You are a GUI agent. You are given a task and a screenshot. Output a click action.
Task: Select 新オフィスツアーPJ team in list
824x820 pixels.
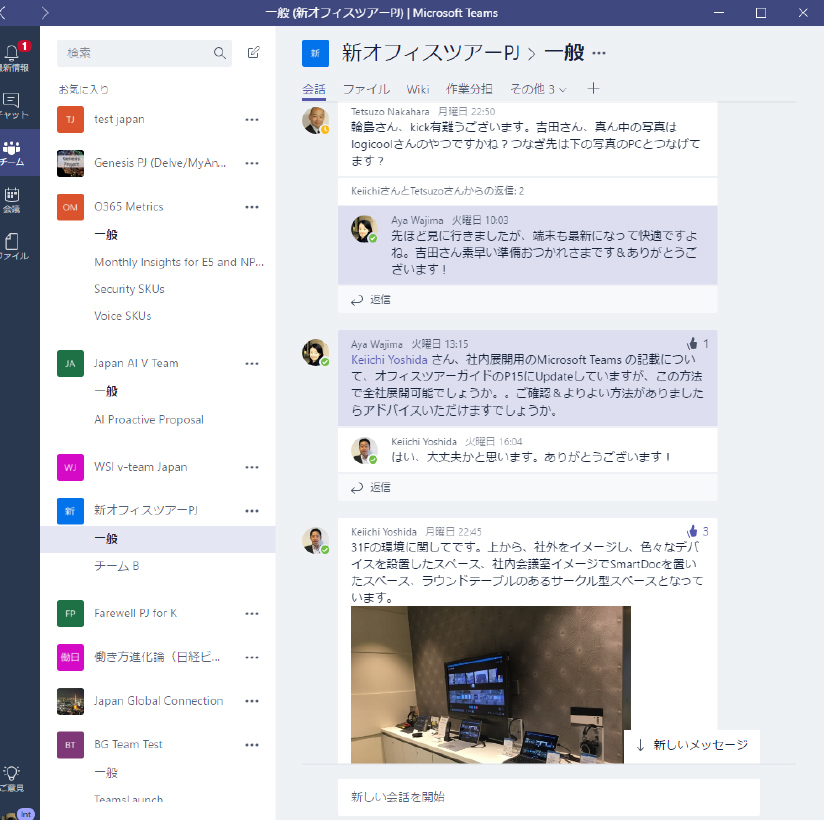[x=146, y=510]
